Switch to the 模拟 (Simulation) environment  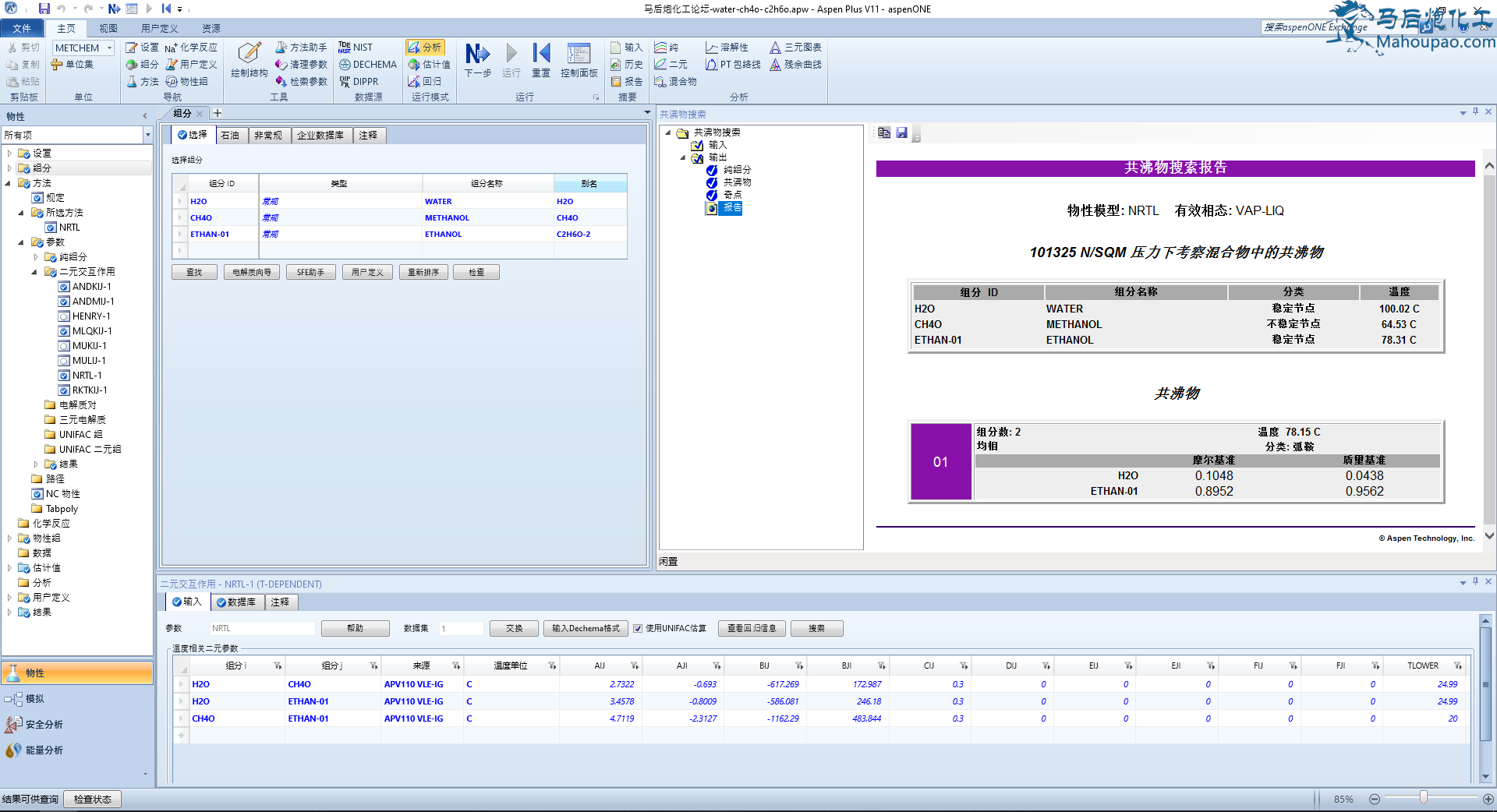click(77, 699)
